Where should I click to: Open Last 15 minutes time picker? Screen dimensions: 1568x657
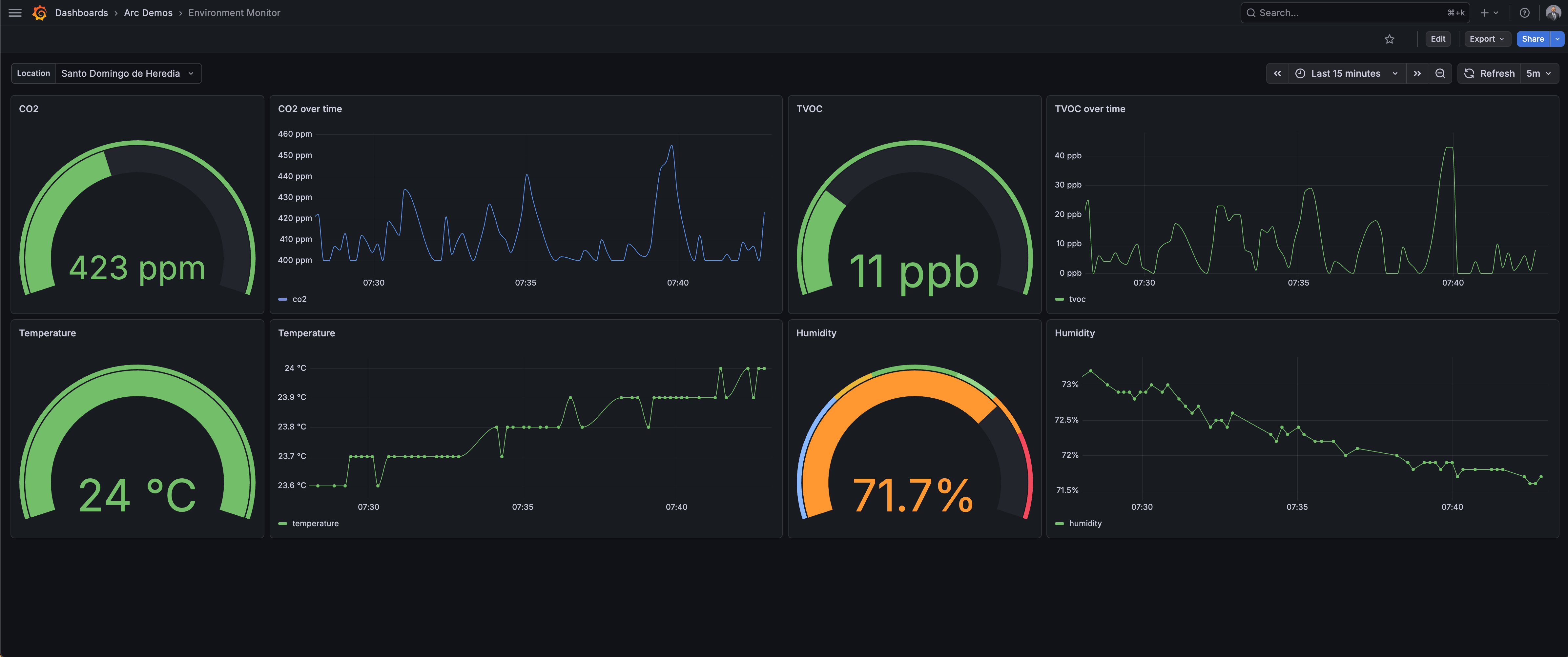(1346, 74)
